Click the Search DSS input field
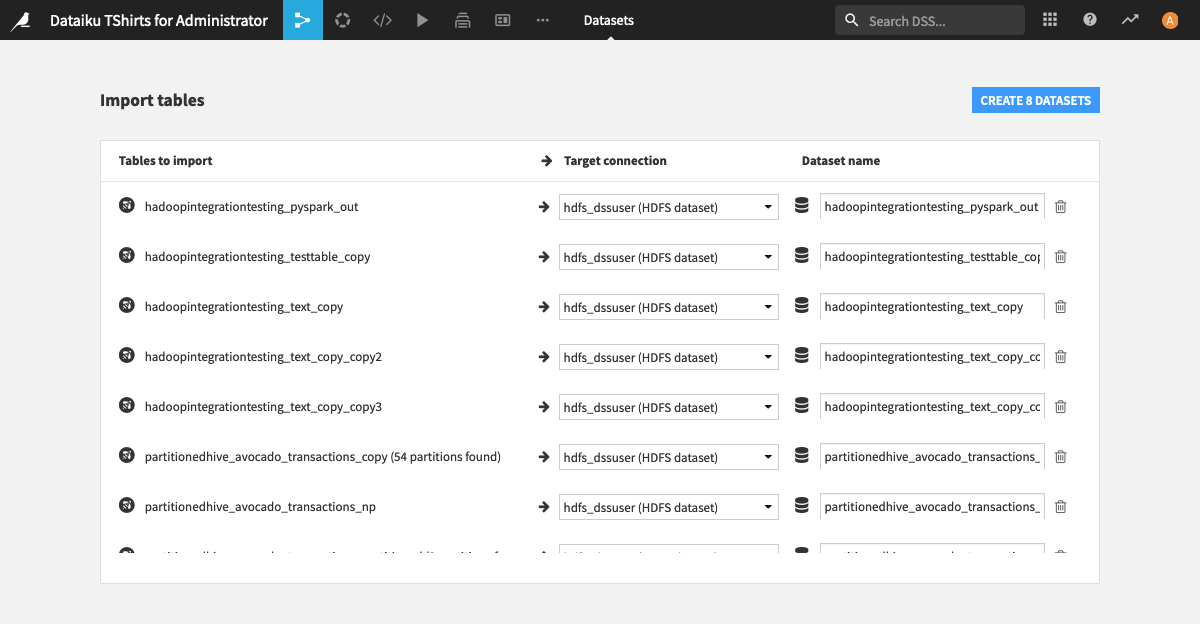1200x624 pixels. (930, 20)
